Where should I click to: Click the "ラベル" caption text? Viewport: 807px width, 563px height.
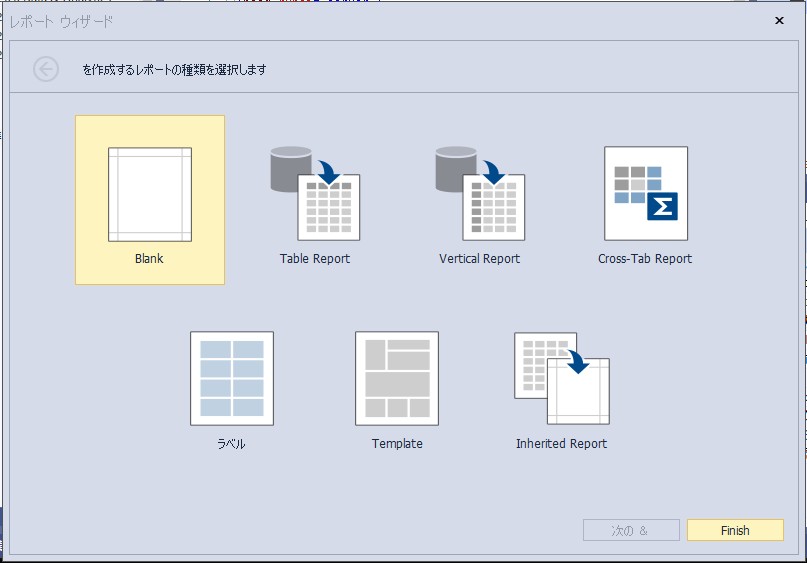click(231, 444)
